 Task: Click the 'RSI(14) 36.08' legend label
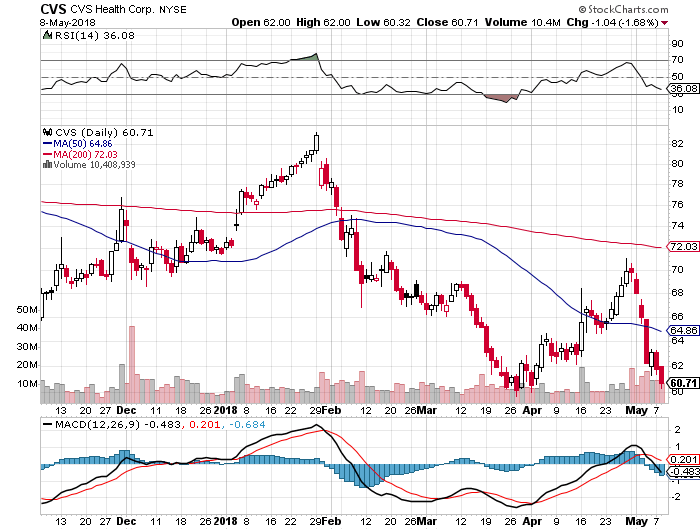click(x=95, y=35)
